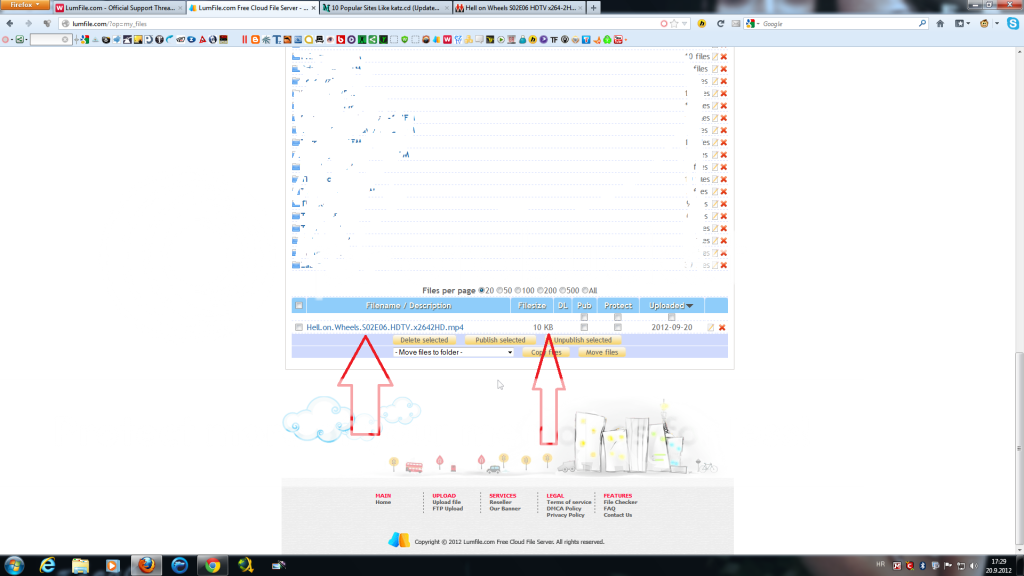Image resolution: width=1024 pixels, height=576 pixels.
Task: Click the Skype icon in browser toolbar
Action: pyautogui.click(x=1012, y=23)
